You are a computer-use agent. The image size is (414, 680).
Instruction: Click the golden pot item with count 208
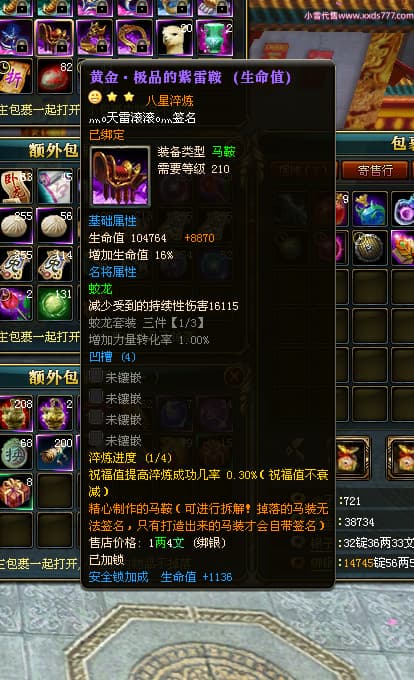[15, 414]
